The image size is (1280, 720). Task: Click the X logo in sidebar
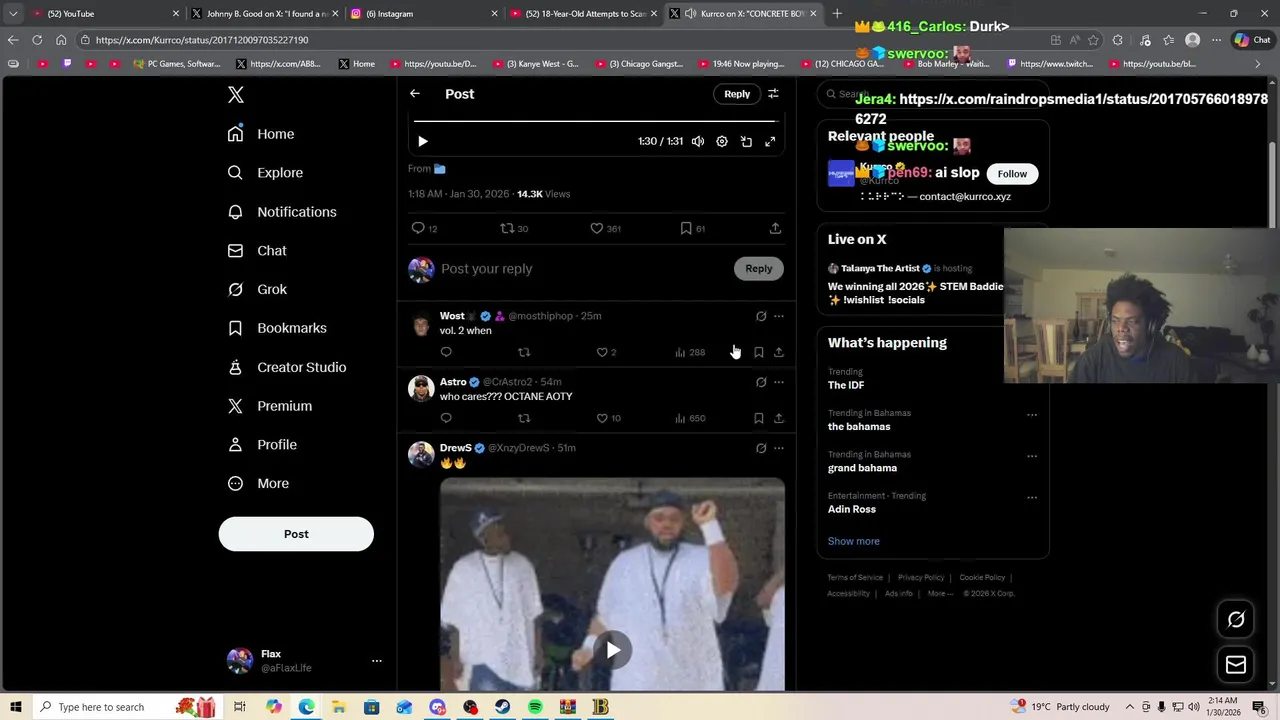[x=235, y=95]
